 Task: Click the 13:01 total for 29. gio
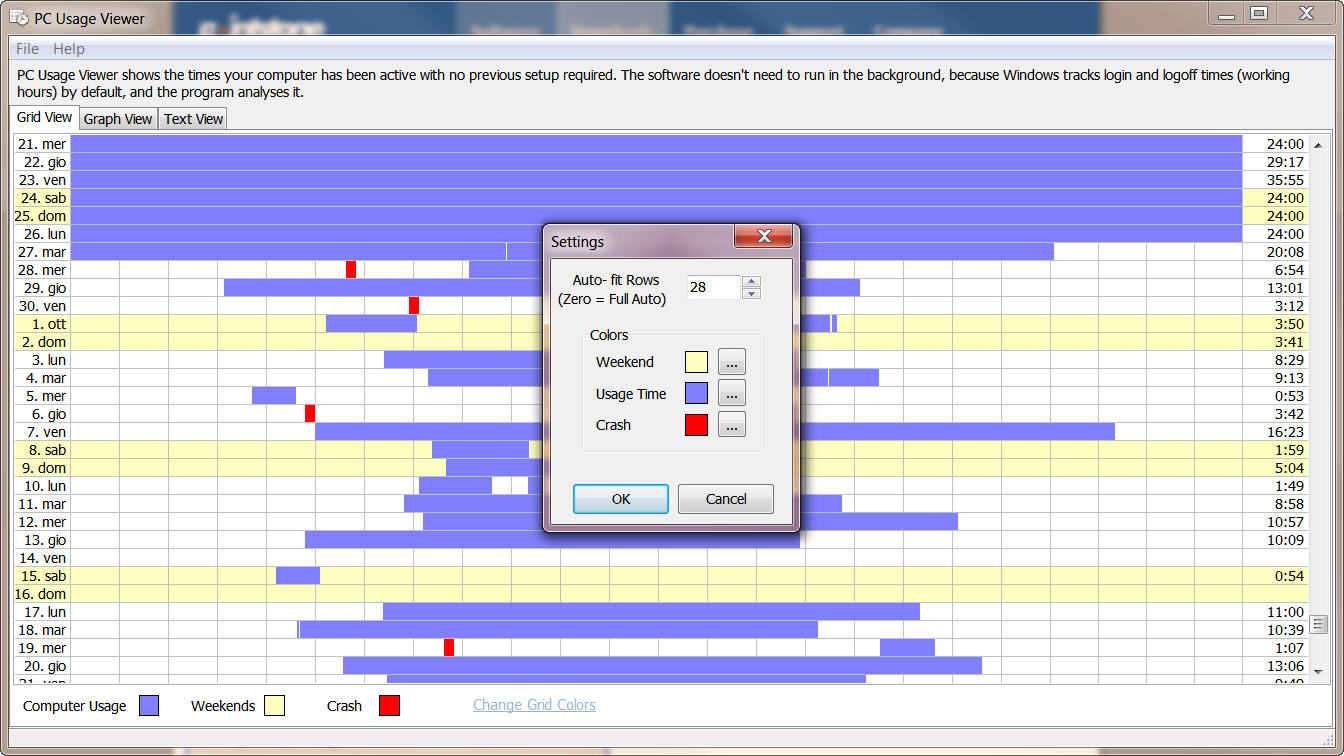1285,288
